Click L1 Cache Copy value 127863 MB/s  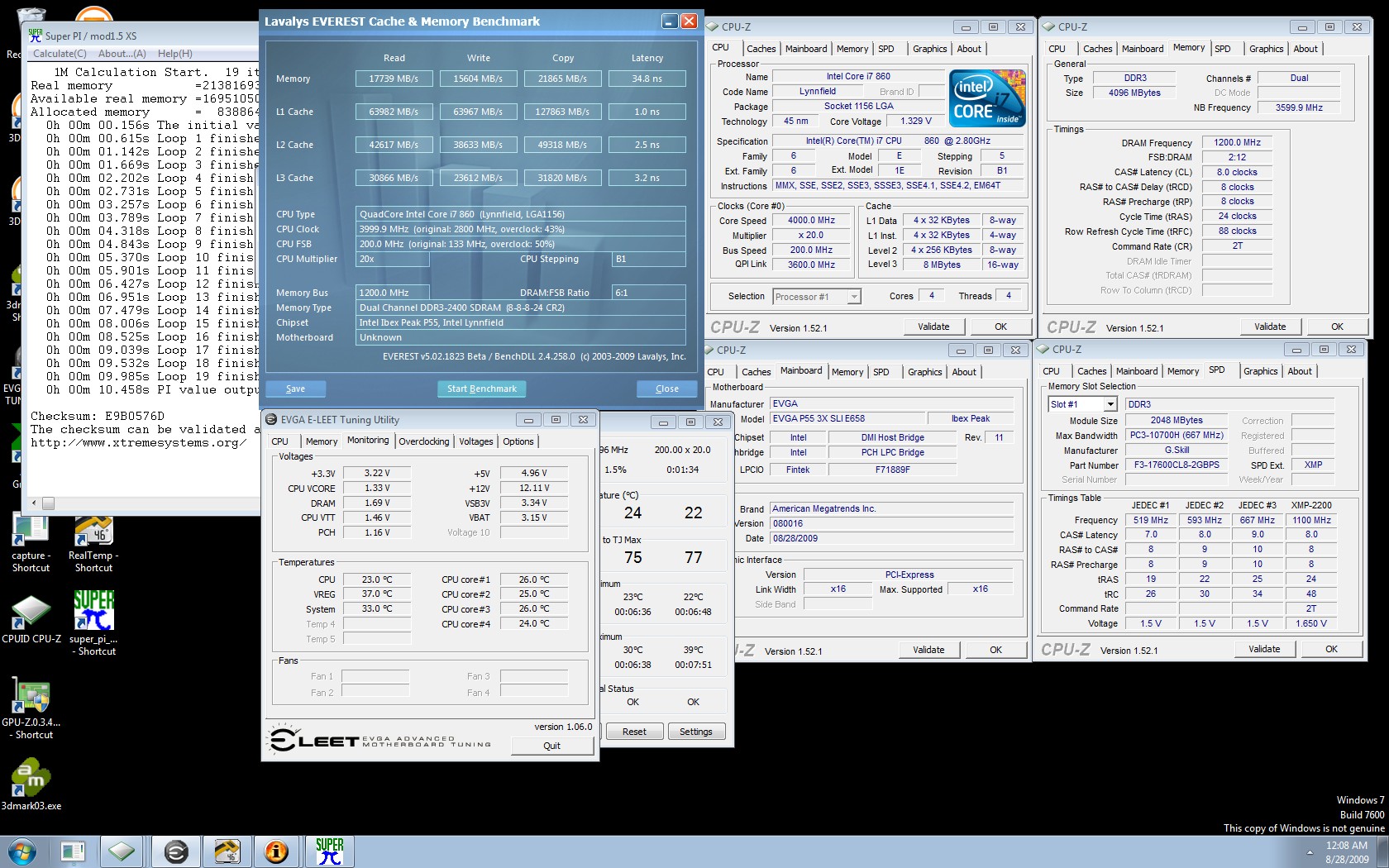[x=563, y=112]
